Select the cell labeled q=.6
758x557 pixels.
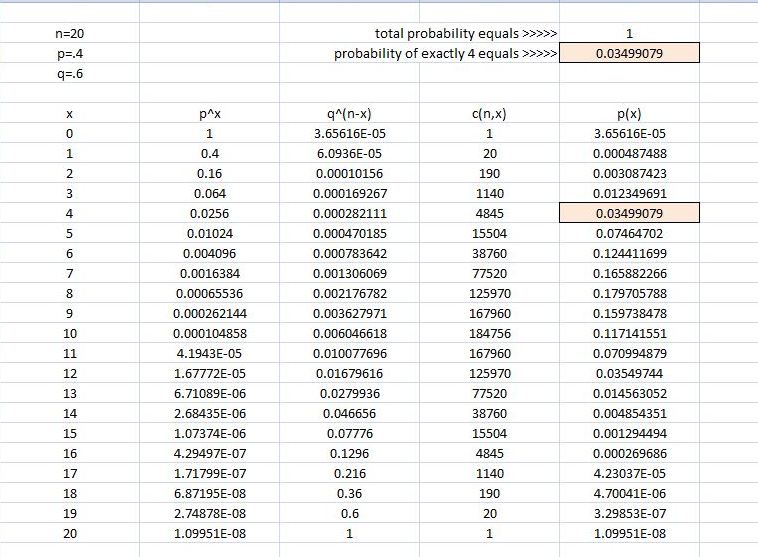click(70, 73)
